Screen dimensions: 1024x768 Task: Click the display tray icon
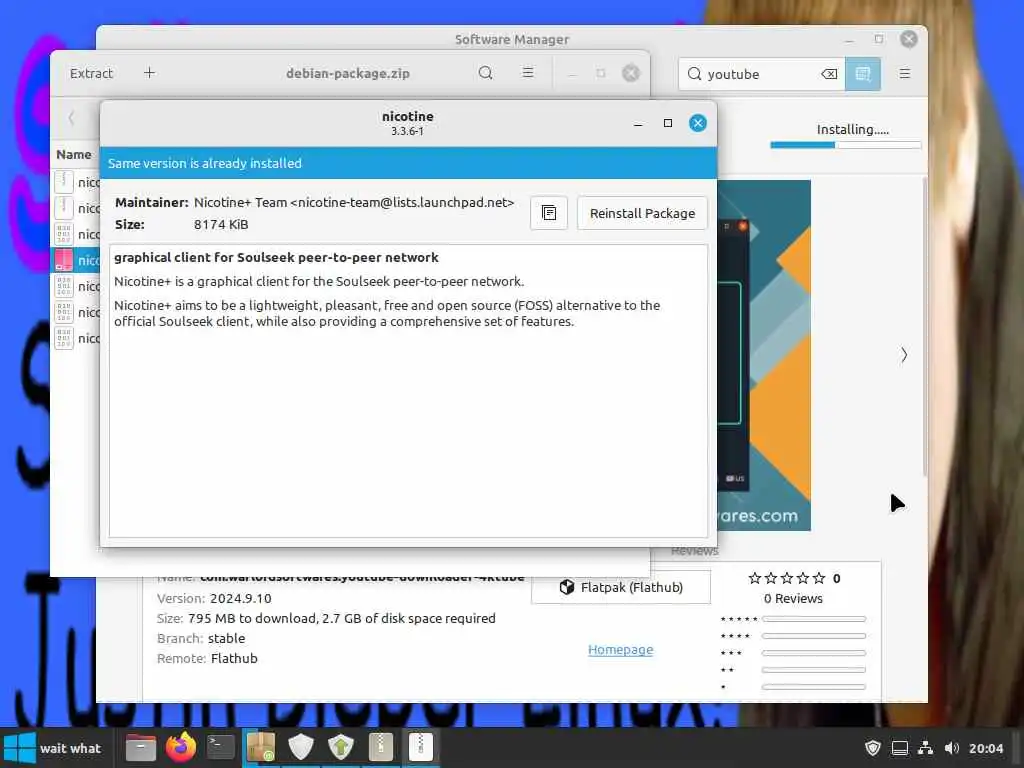[x=900, y=748]
